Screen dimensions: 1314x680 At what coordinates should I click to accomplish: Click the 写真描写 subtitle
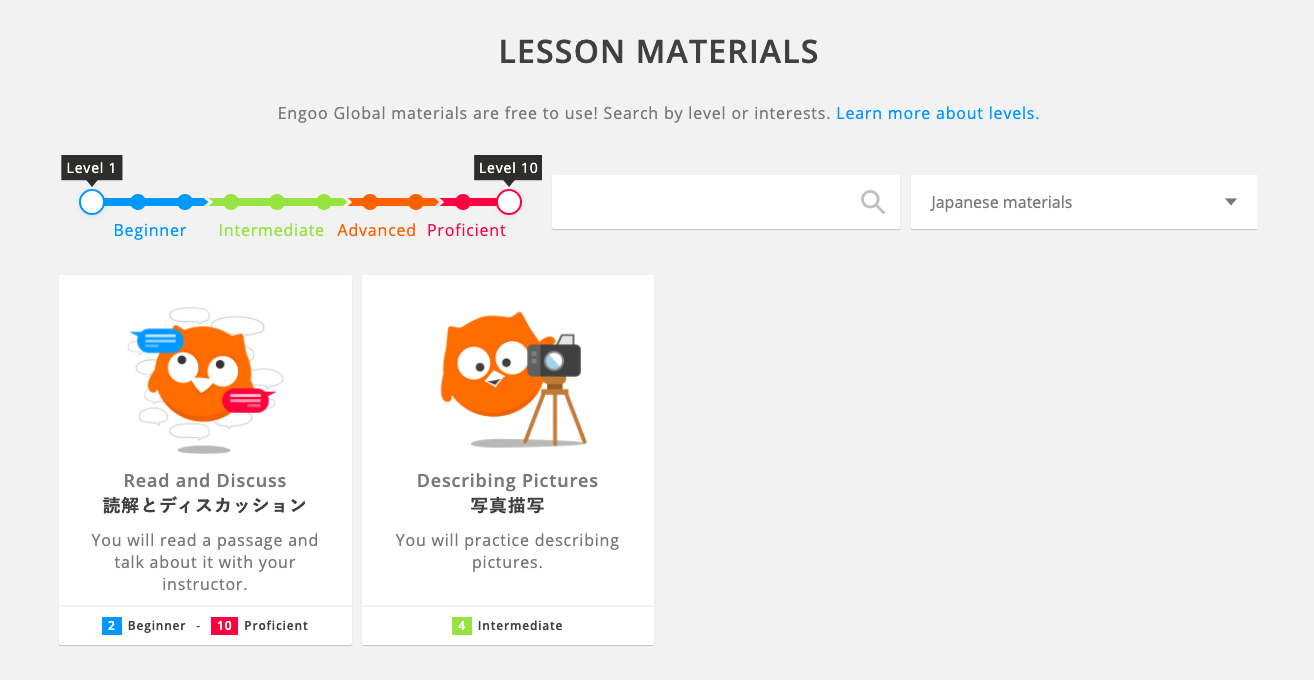508,505
